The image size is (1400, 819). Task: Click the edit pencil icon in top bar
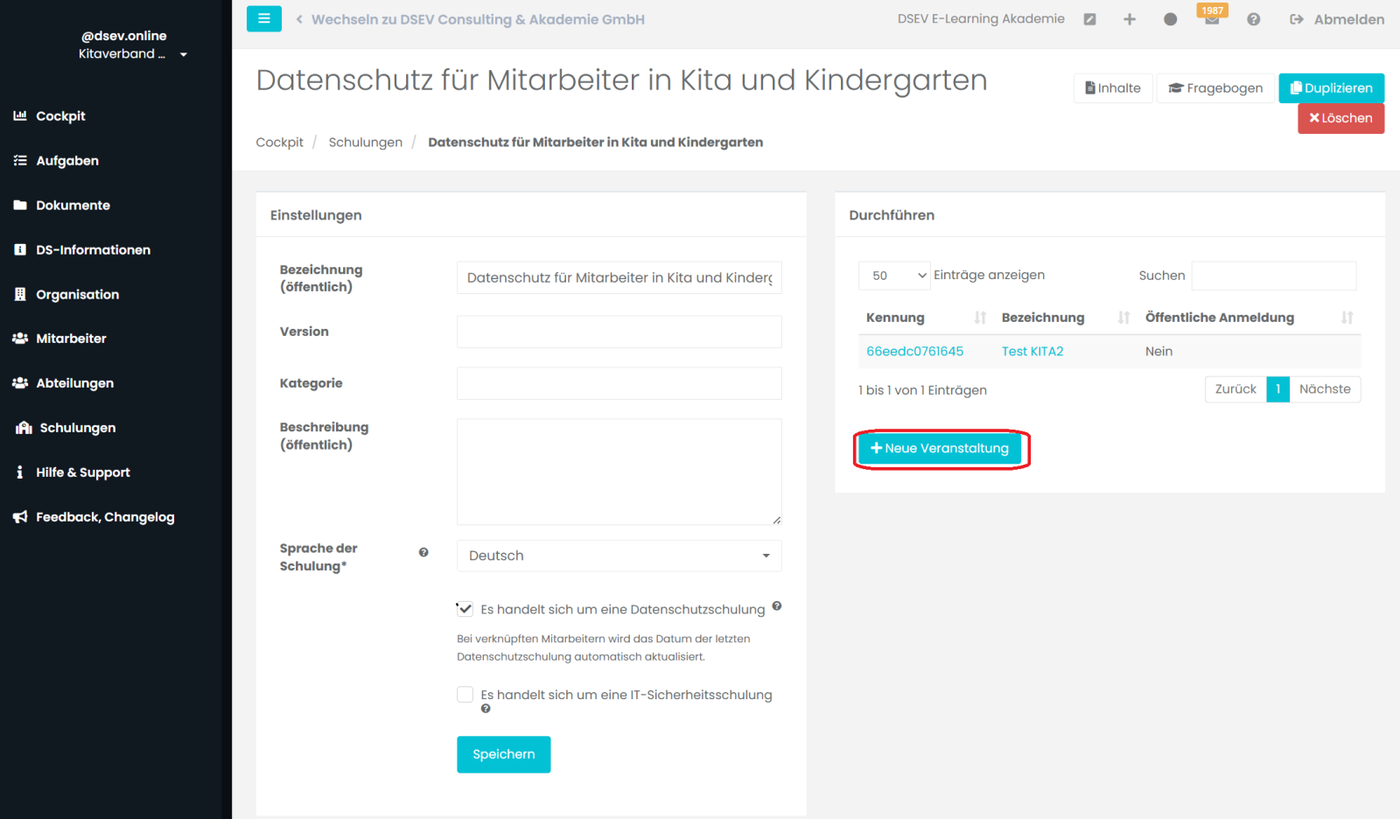pos(1090,20)
